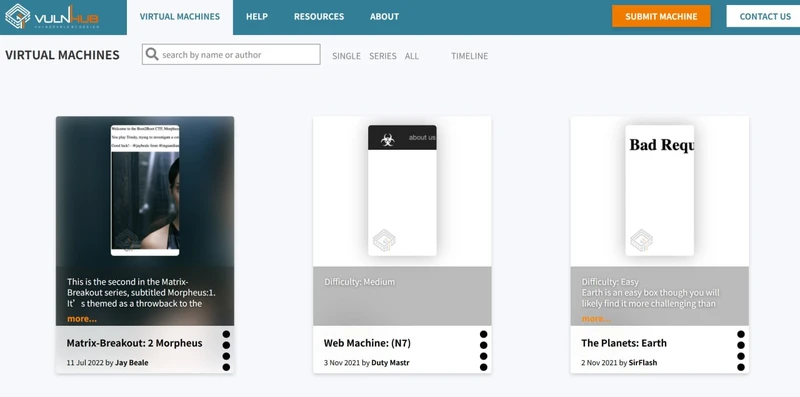The image size is (800, 397).
Task: Click the VulnHub logo
Action: click(52, 17)
